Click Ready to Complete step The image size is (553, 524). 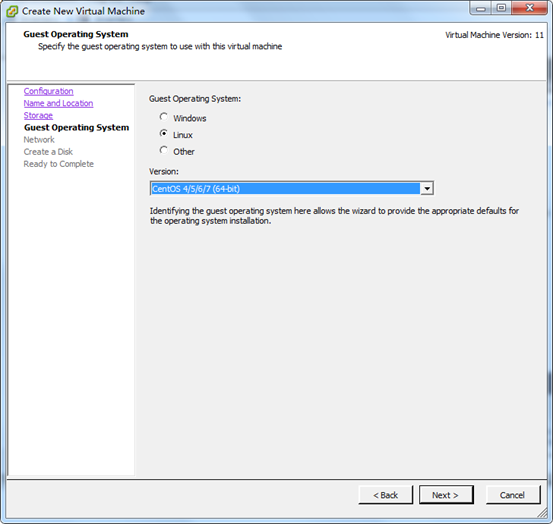59,164
